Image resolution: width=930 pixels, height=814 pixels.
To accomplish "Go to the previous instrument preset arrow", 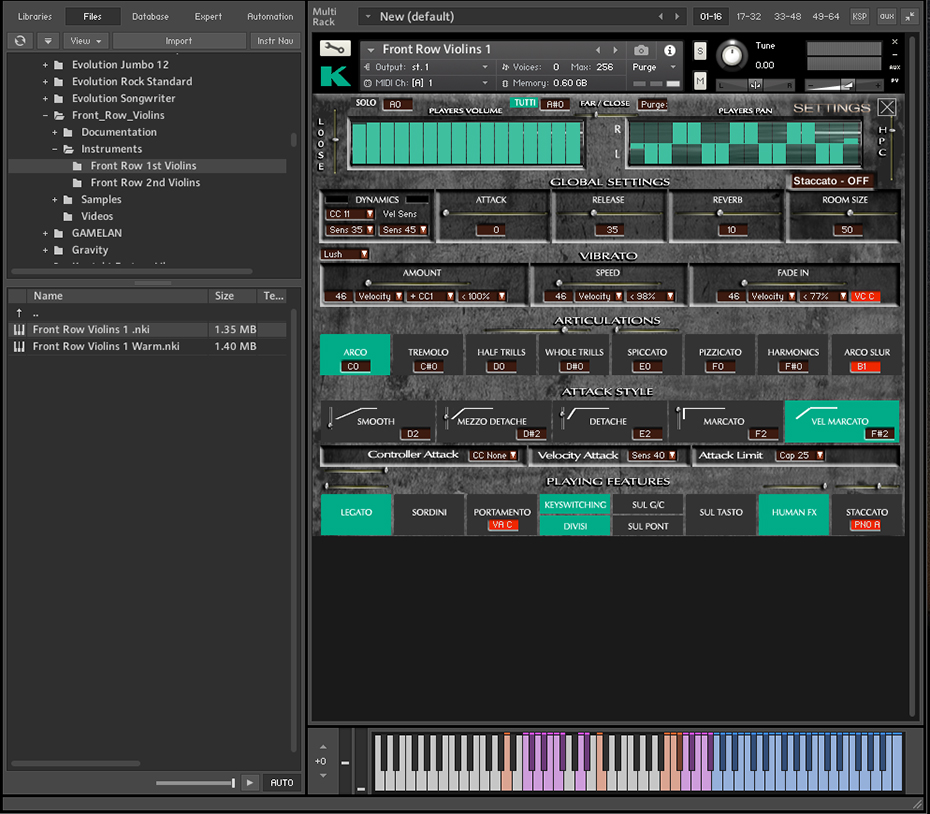I will pyautogui.click(x=598, y=50).
